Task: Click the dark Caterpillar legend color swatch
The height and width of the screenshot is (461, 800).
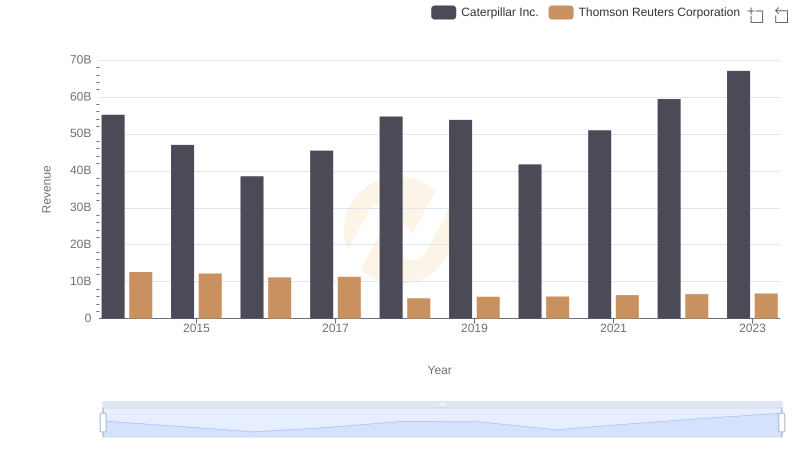Action: pyautogui.click(x=443, y=12)
